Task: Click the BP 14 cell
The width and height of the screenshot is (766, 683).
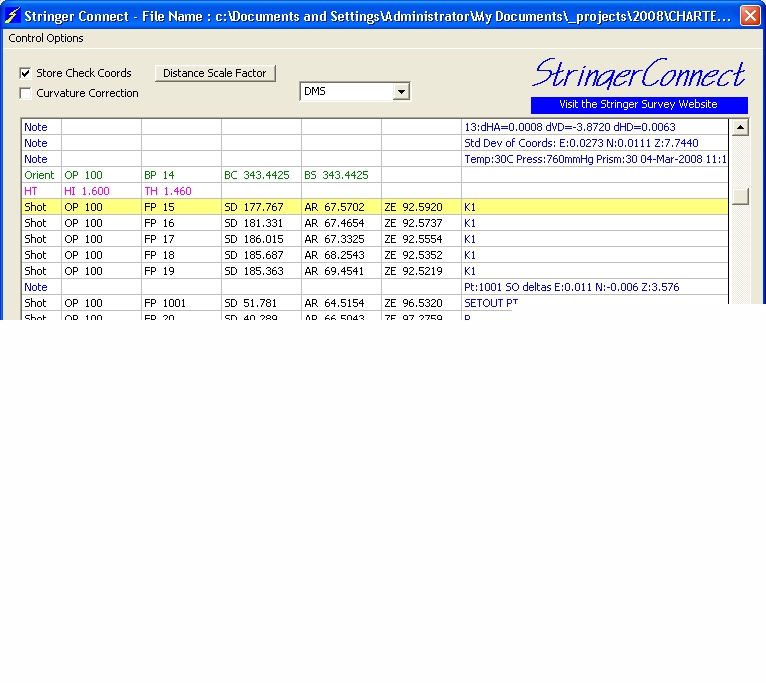Action: tap(181, 175)
